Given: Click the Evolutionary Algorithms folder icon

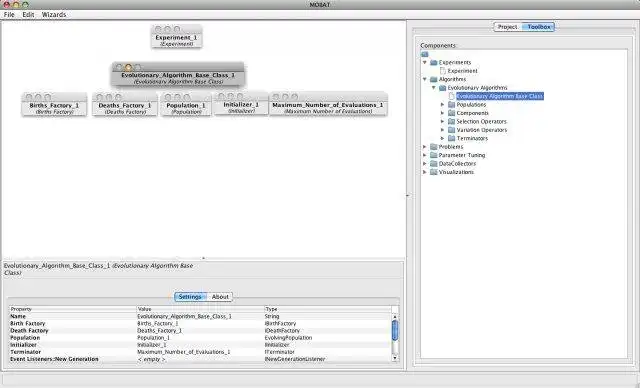Looking at the screenshot, I should (442, 88).
